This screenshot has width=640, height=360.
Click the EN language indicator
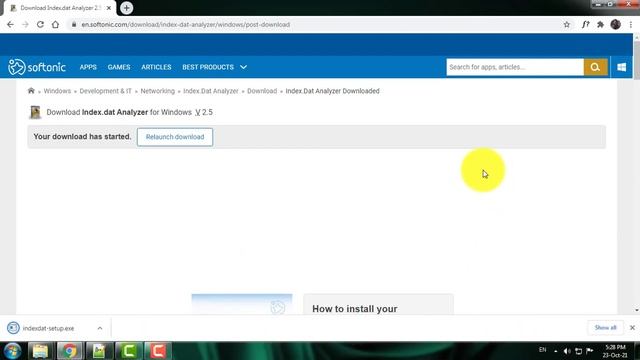pyautogui.click(x=542, y=350)
